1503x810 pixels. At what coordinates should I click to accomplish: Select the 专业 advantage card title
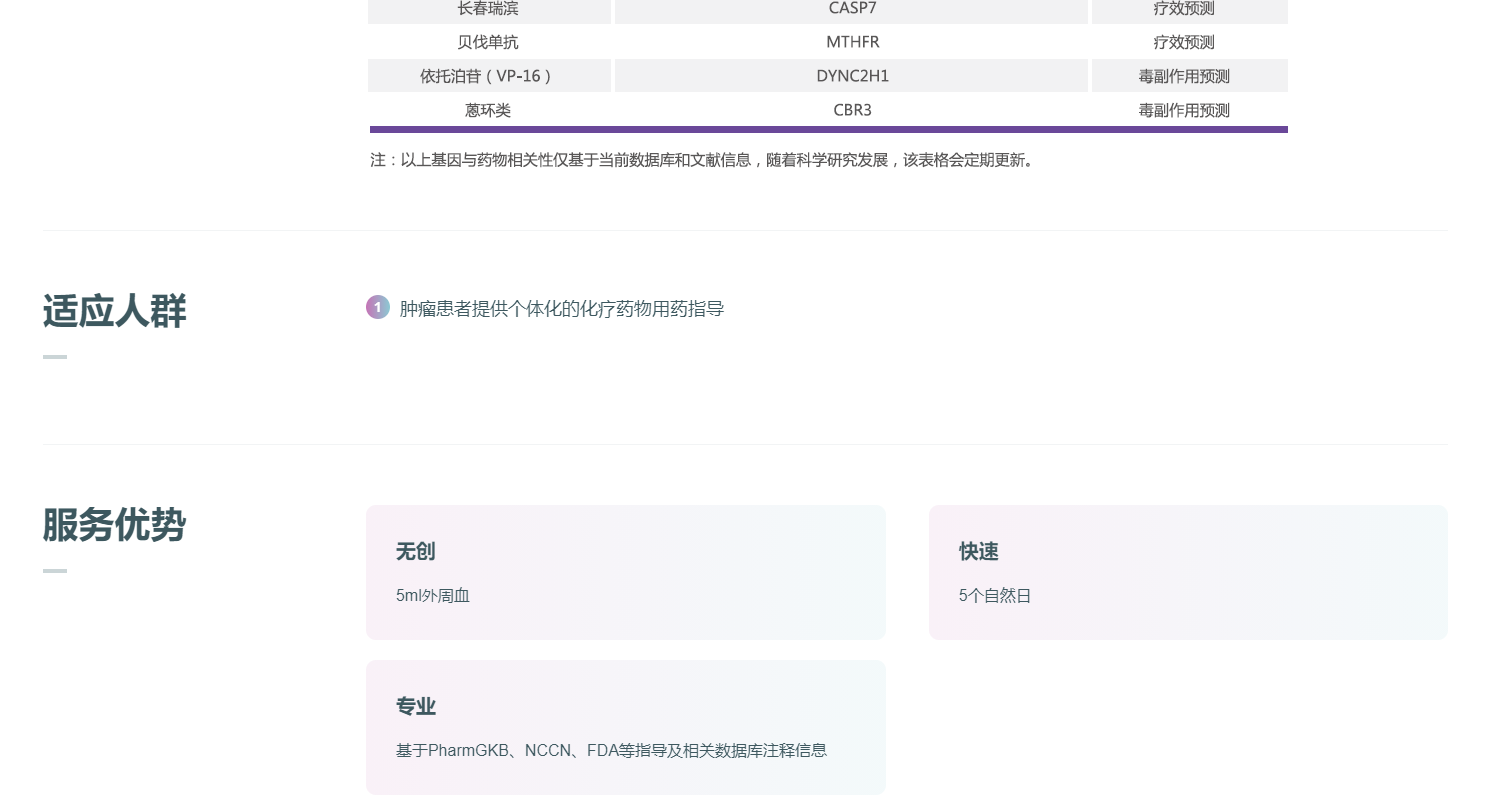(x=415, y=707)
